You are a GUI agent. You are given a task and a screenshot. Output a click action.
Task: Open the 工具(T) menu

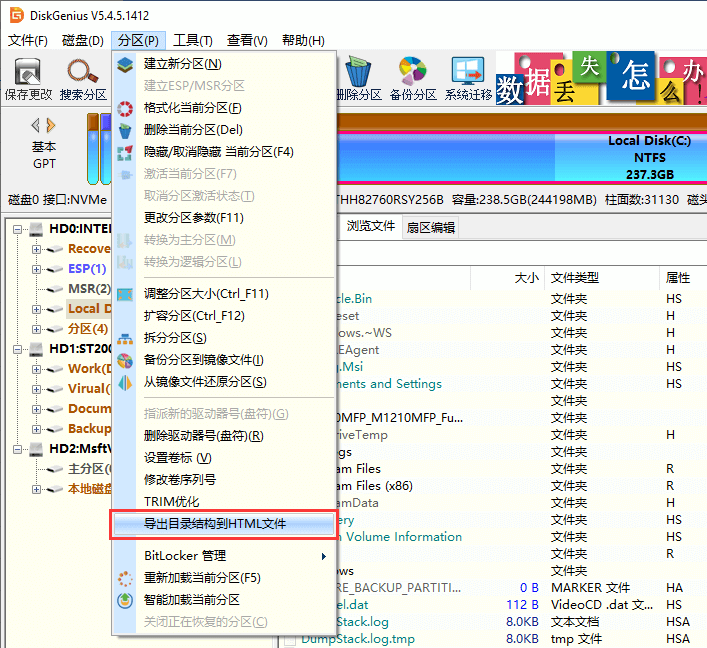[193, 41]
